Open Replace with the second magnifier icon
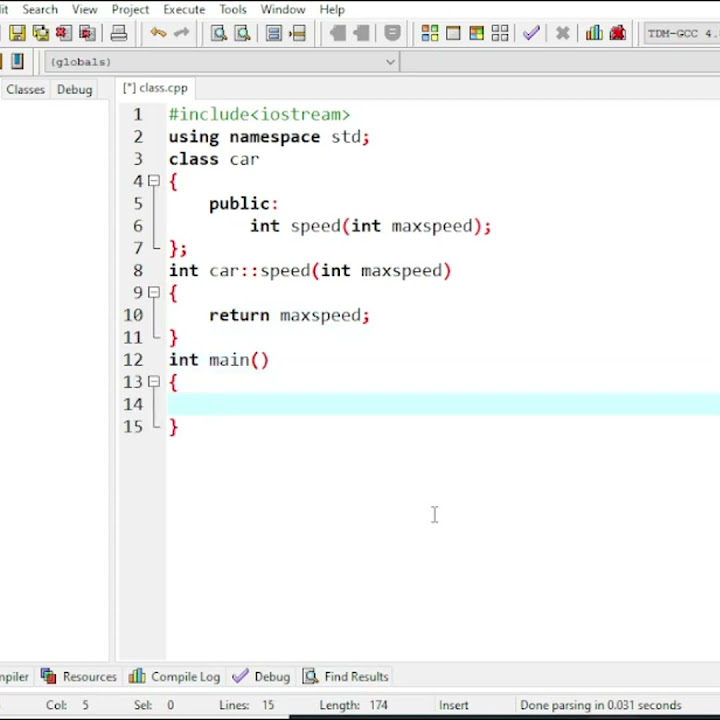 coord(242,33)
